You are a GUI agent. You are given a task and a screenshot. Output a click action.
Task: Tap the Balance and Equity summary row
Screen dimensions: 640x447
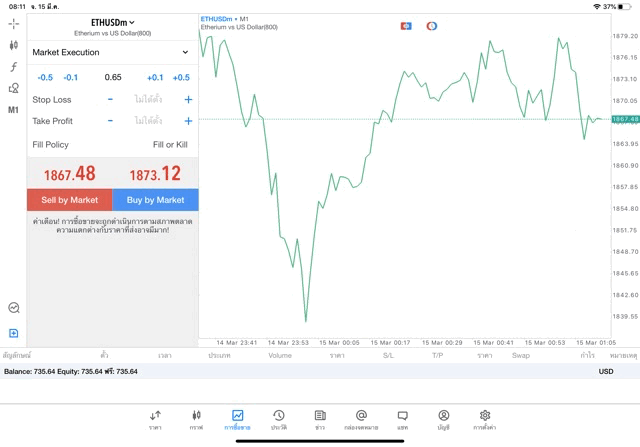pos(320,371)
